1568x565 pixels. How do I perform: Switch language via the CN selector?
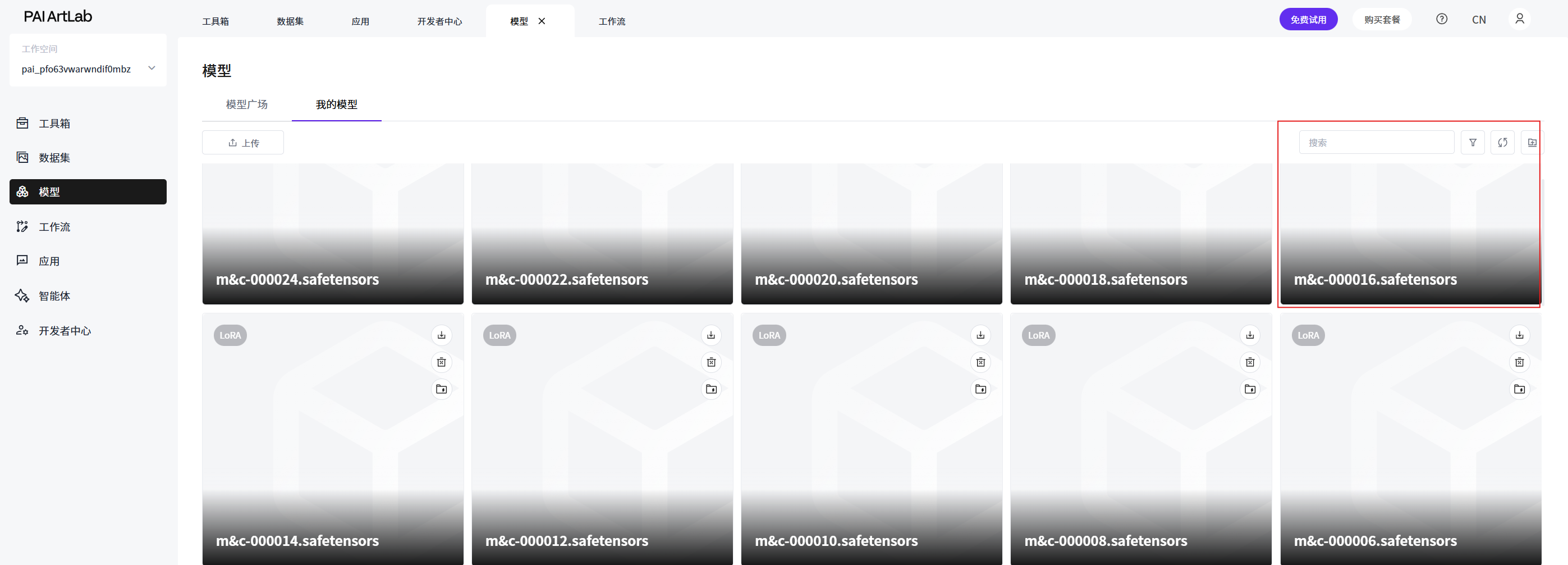tap(1479, 20)
